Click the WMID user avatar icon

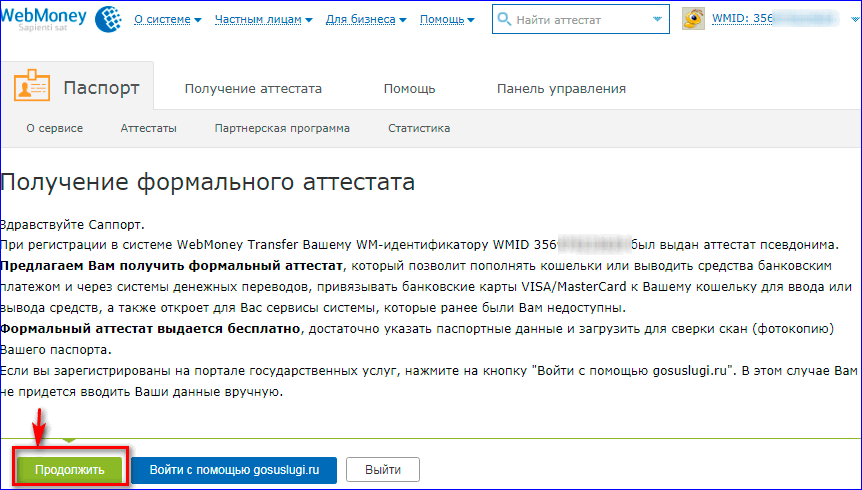[693, 19]
